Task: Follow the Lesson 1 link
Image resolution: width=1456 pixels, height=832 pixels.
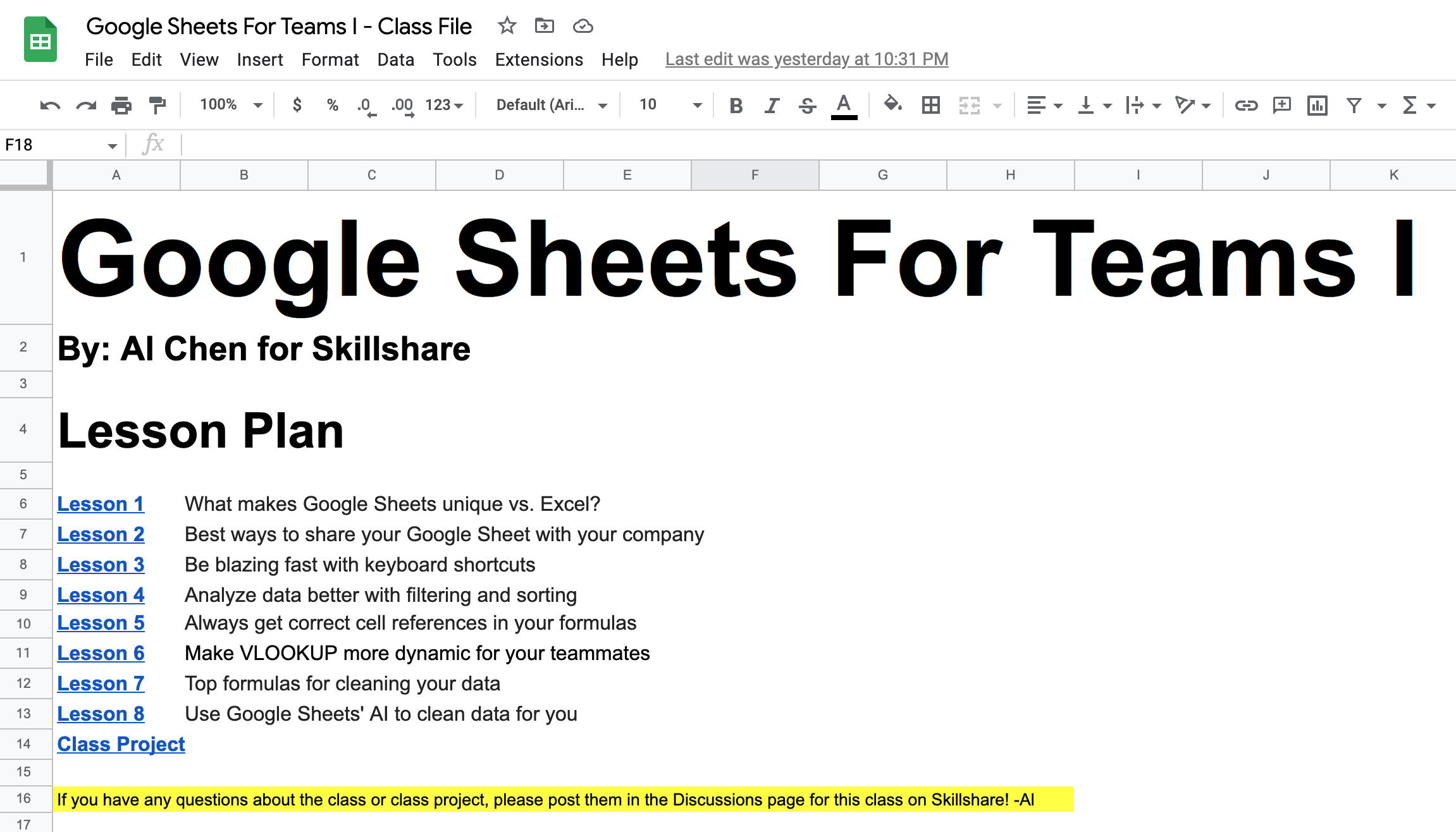Action: coord(101,504)
